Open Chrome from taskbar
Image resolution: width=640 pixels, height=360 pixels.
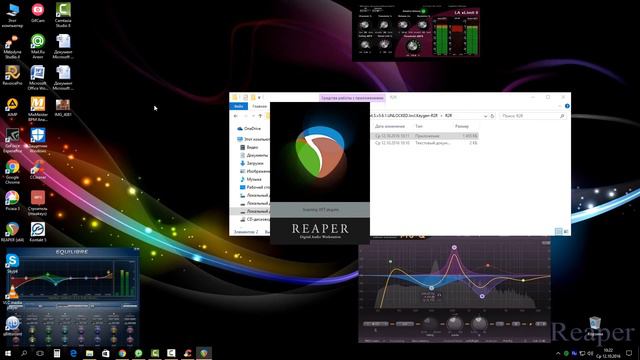(122, 353)
